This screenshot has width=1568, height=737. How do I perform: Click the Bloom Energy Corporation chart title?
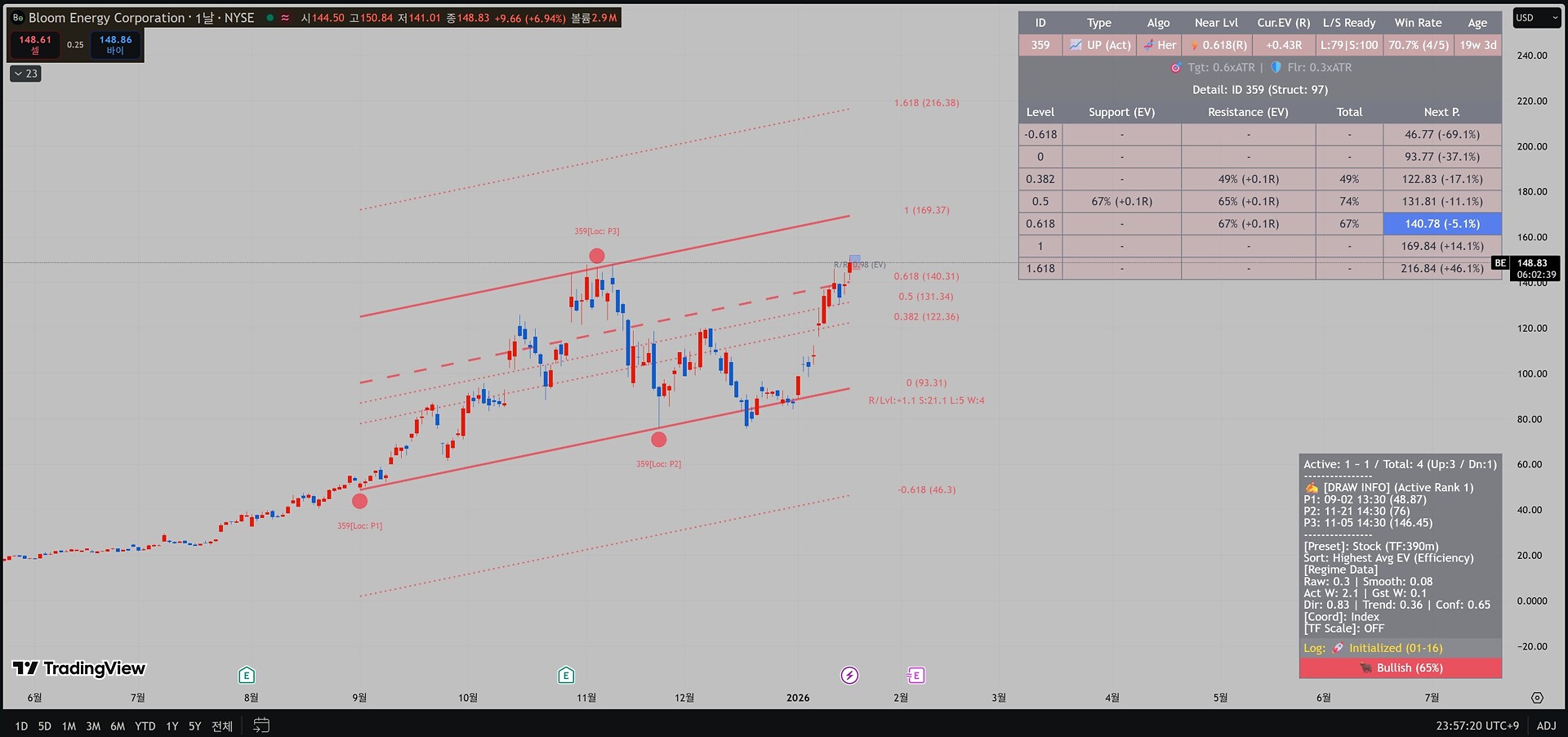(x=107, y=18)
